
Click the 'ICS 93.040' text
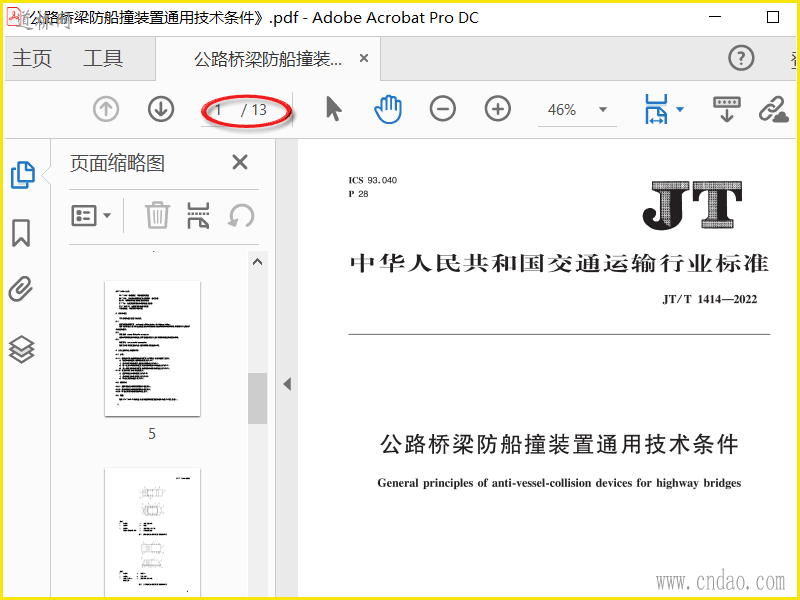[372, 180]
